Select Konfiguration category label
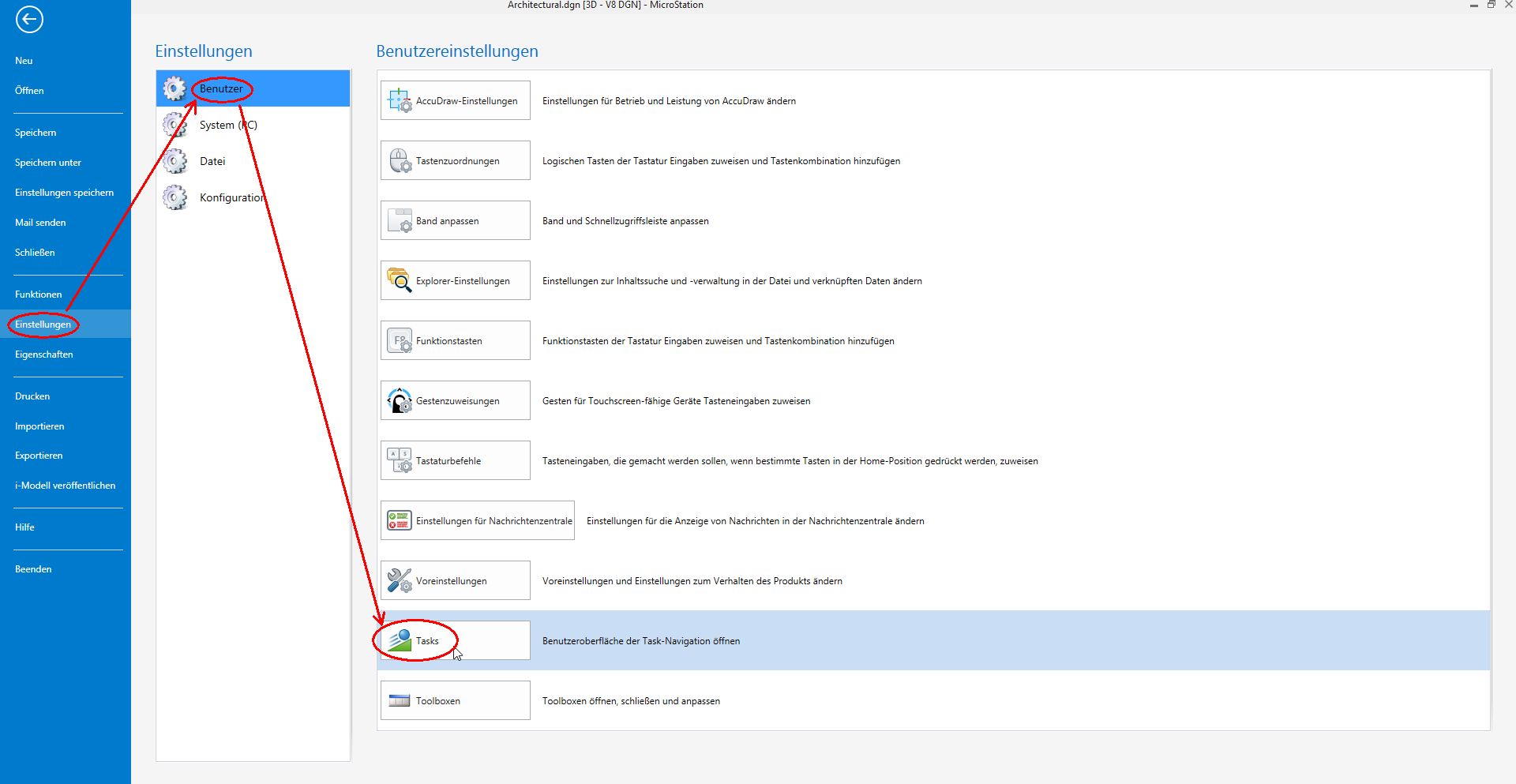 click(232, 197)
